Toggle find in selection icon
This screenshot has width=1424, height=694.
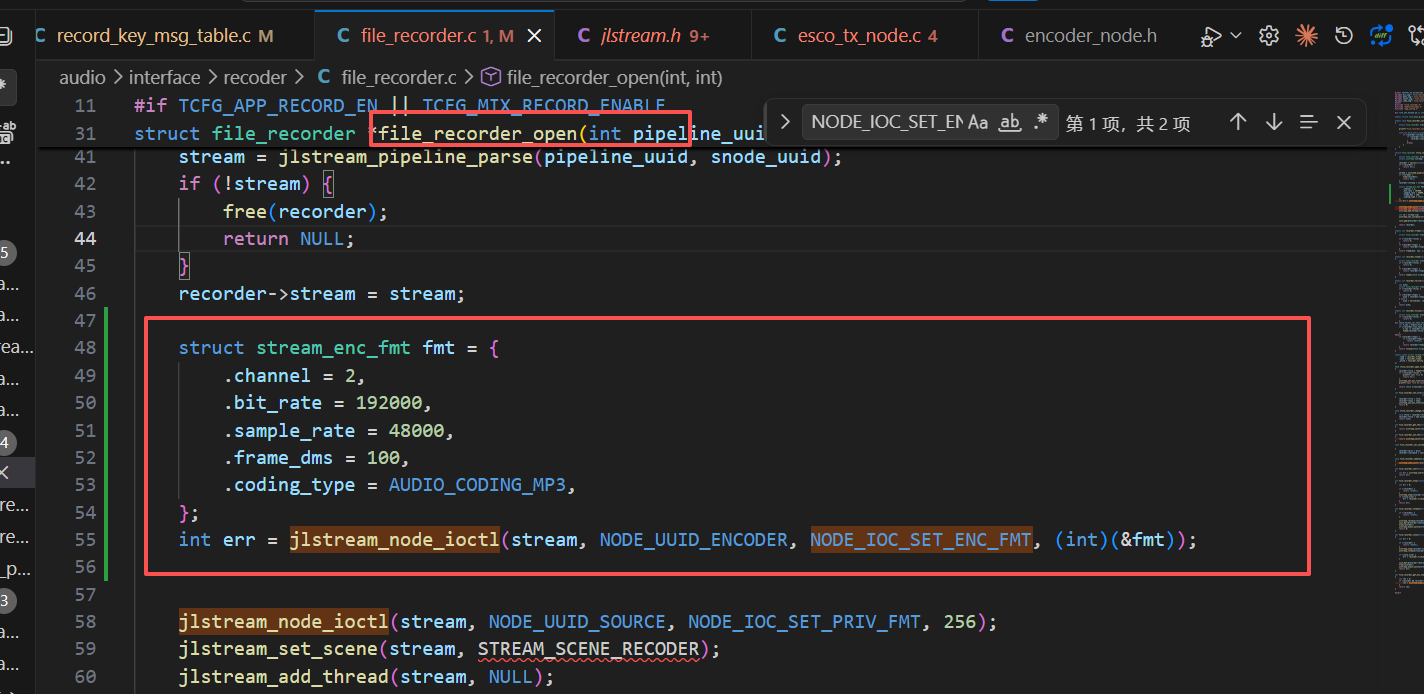(x=1309, y=122)
